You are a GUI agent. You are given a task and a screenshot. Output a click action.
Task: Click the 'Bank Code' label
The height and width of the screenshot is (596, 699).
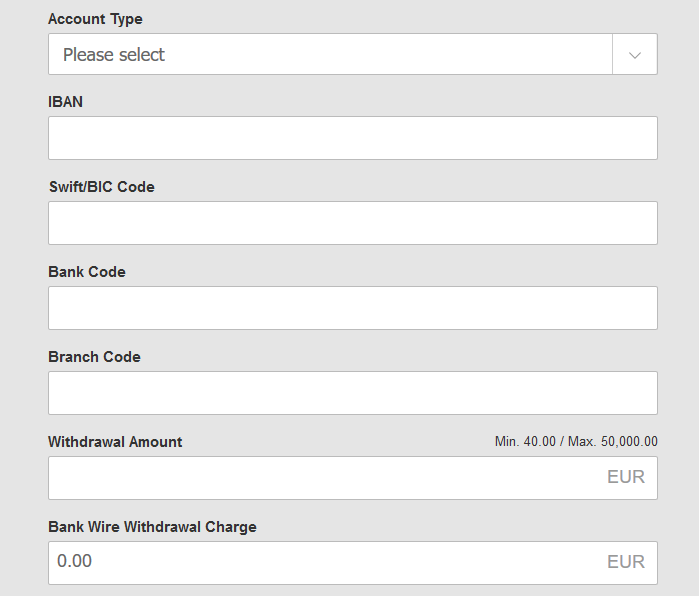(87, 272)
